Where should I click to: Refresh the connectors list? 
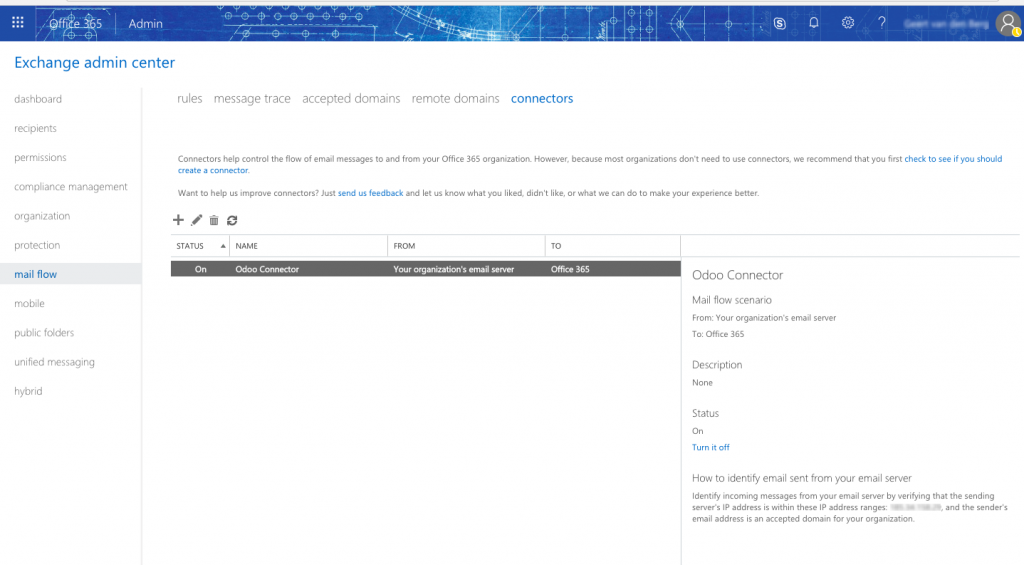click(x=232, y=220)
